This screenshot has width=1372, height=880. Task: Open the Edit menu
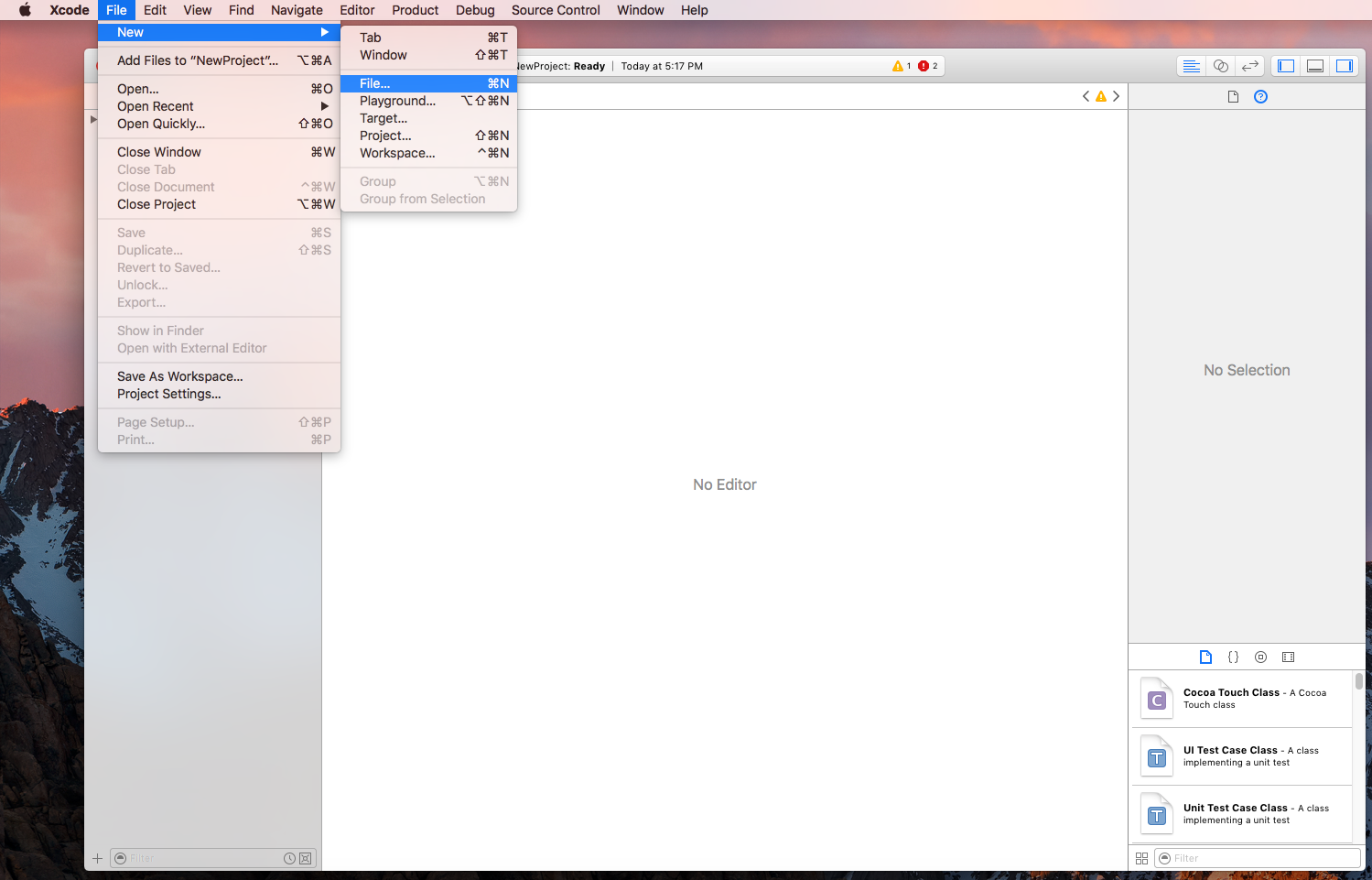[155, 10]
